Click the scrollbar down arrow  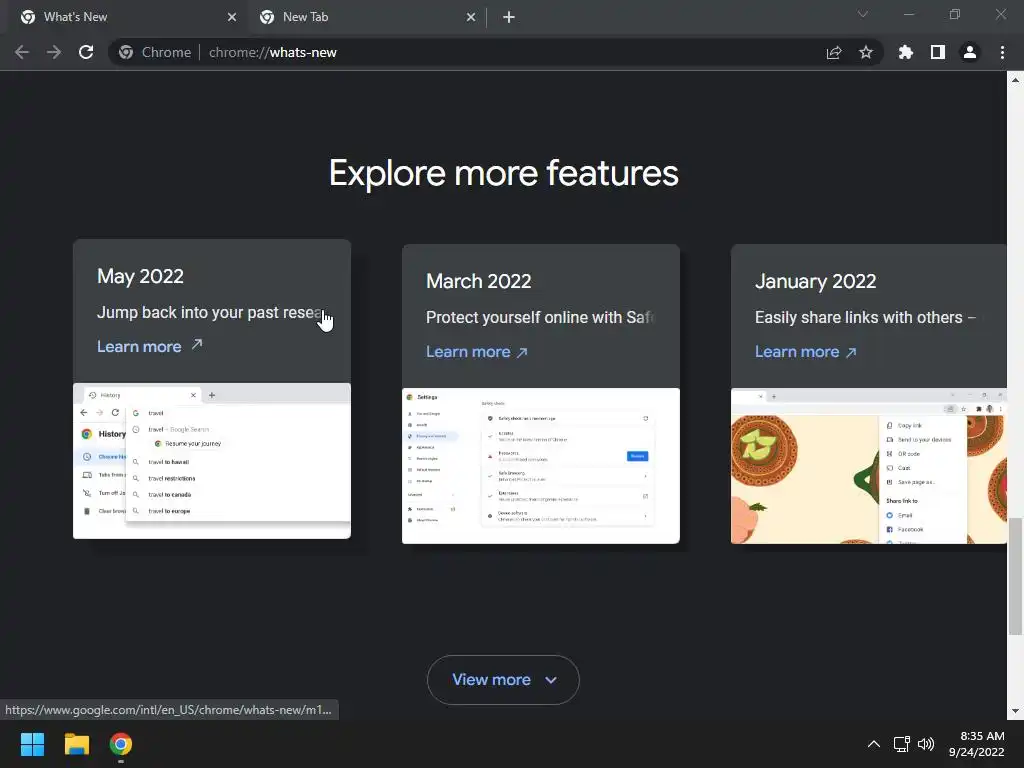[1015, 711]
